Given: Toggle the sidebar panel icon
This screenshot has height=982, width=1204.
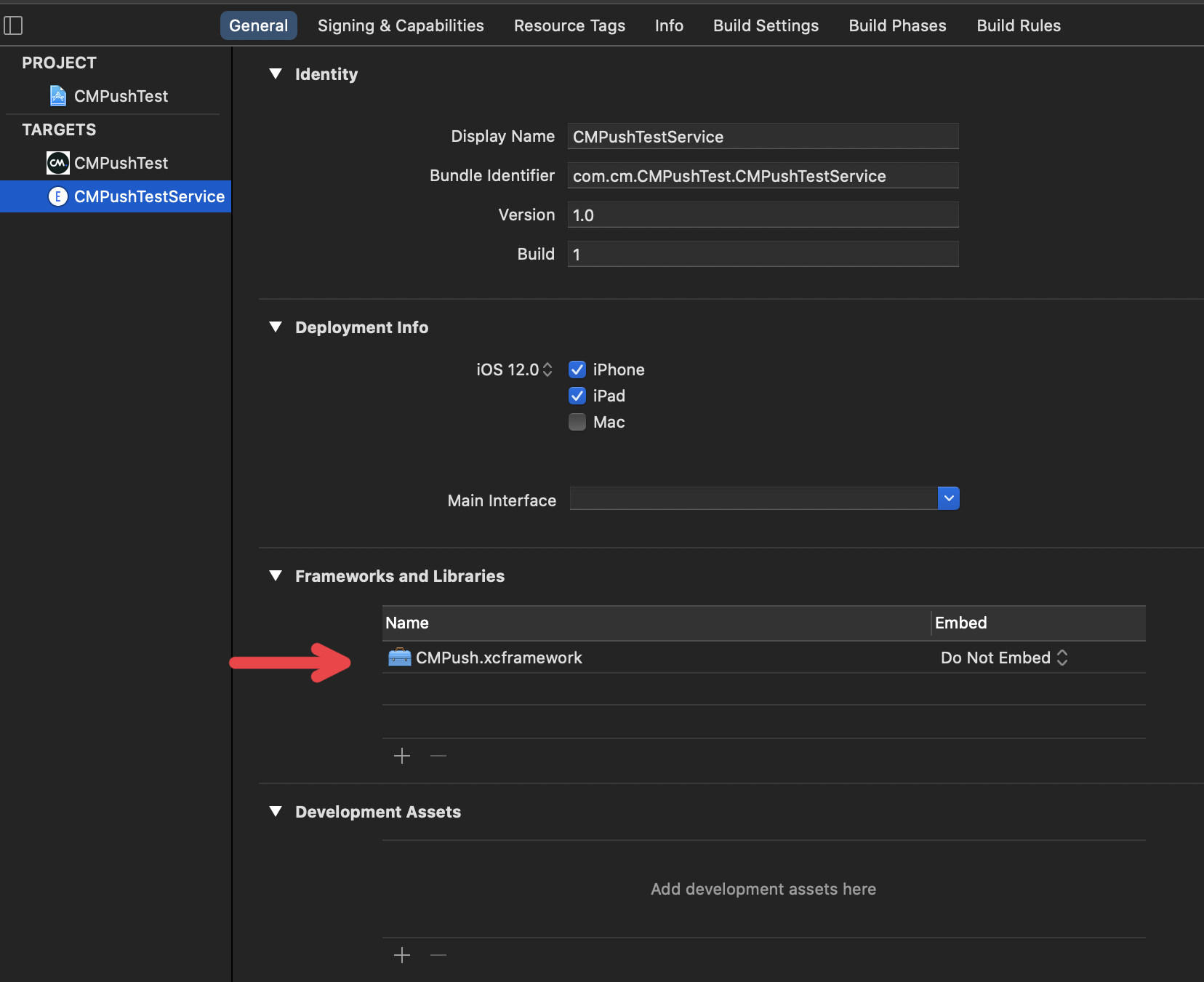Looking at the screenshot, I should [13, 25].
